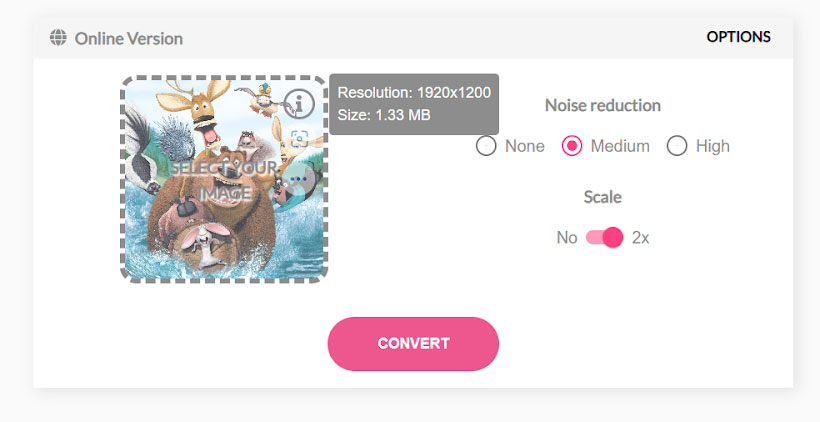Click the focus frame icon on the thumbnail

point(298,139)
